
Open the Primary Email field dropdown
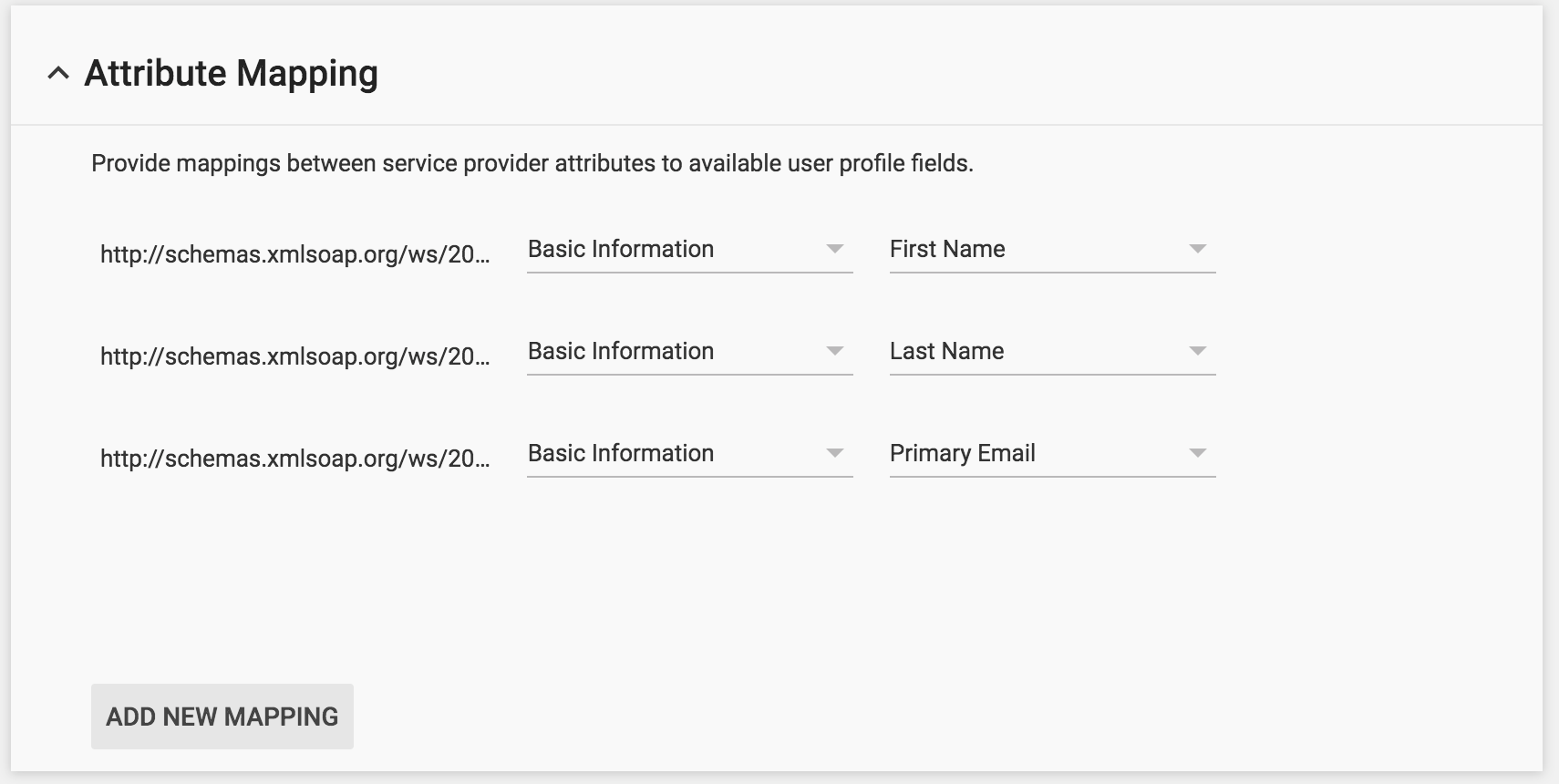[x=1039, y=454]
